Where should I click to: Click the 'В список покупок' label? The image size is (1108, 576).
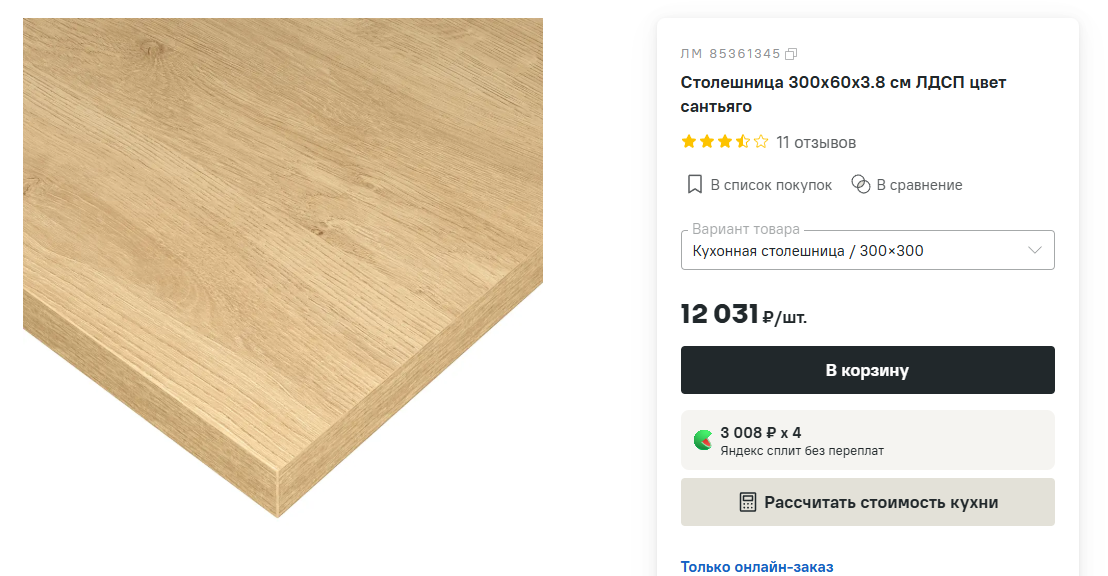[x=771, y=185]
